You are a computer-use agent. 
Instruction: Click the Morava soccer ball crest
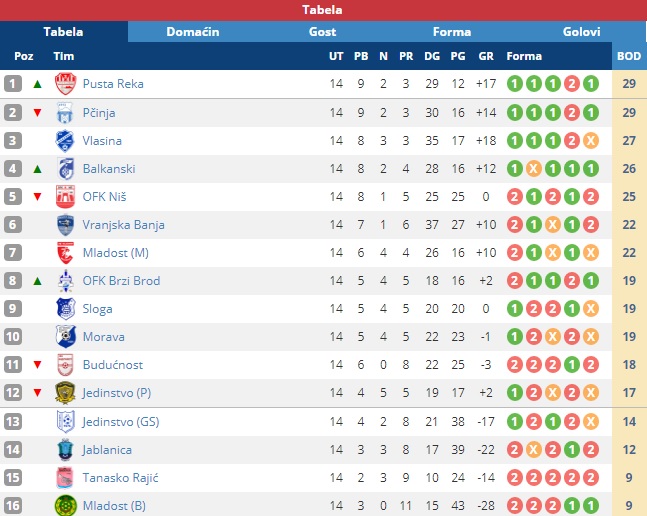point(65,337)
